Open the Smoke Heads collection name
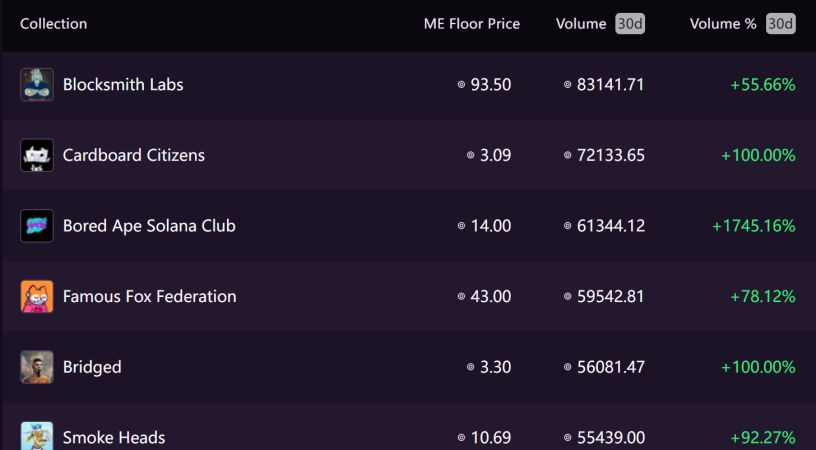The height and width of the screenshot is (450, 816). [x=114, y=438]
